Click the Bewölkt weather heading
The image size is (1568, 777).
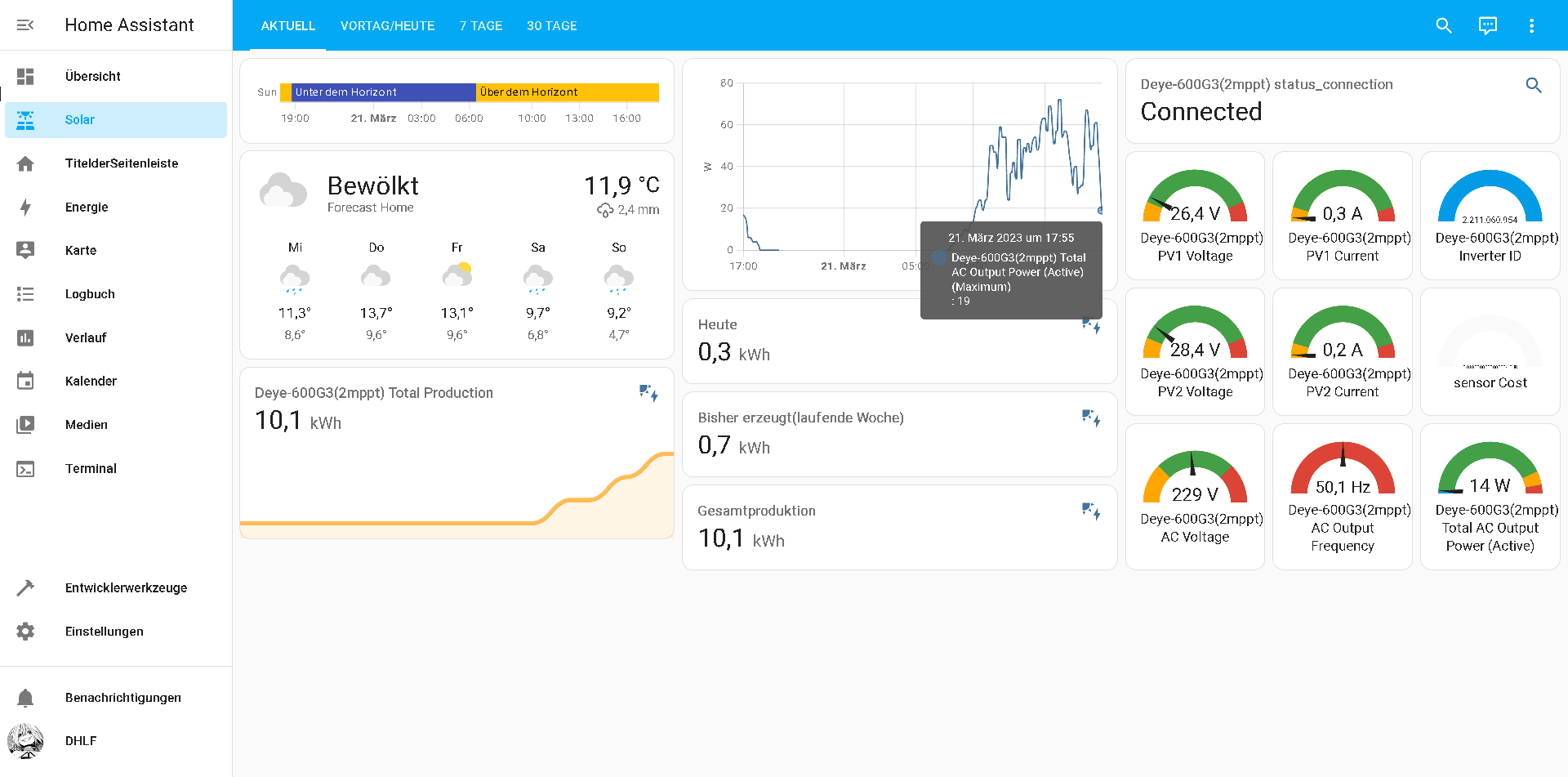373,186
